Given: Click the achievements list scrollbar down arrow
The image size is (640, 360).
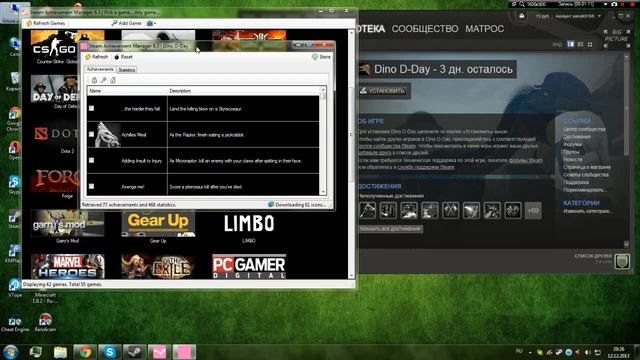Looking at the screenshot, I should (x=323, y=191).
